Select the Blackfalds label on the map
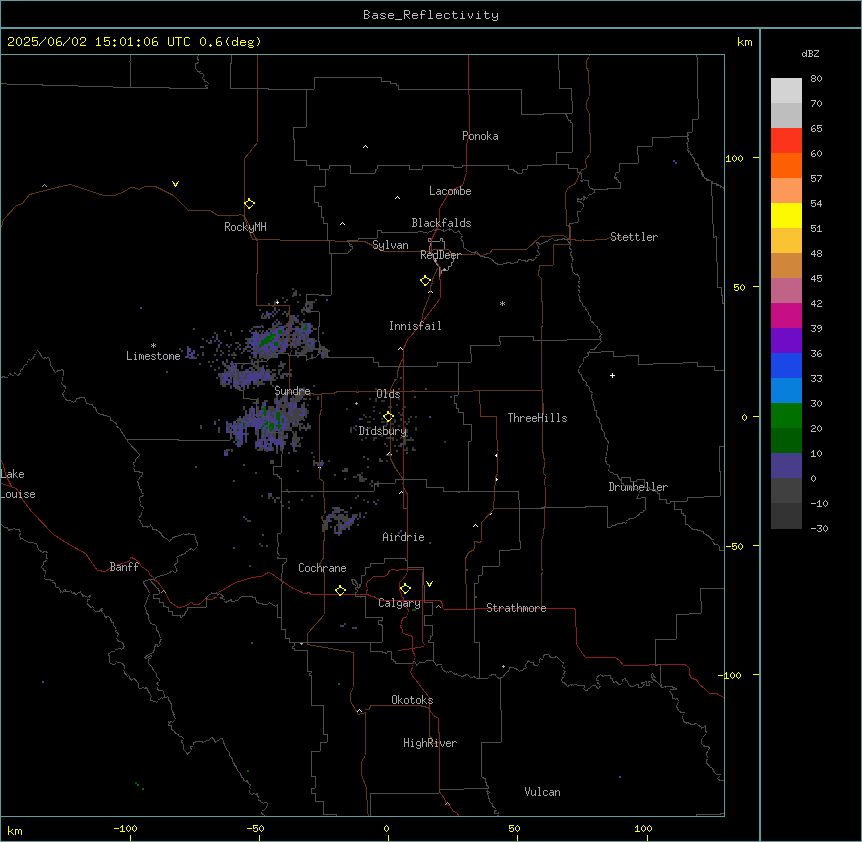This screenshot has height=842, width=862. 441,223
